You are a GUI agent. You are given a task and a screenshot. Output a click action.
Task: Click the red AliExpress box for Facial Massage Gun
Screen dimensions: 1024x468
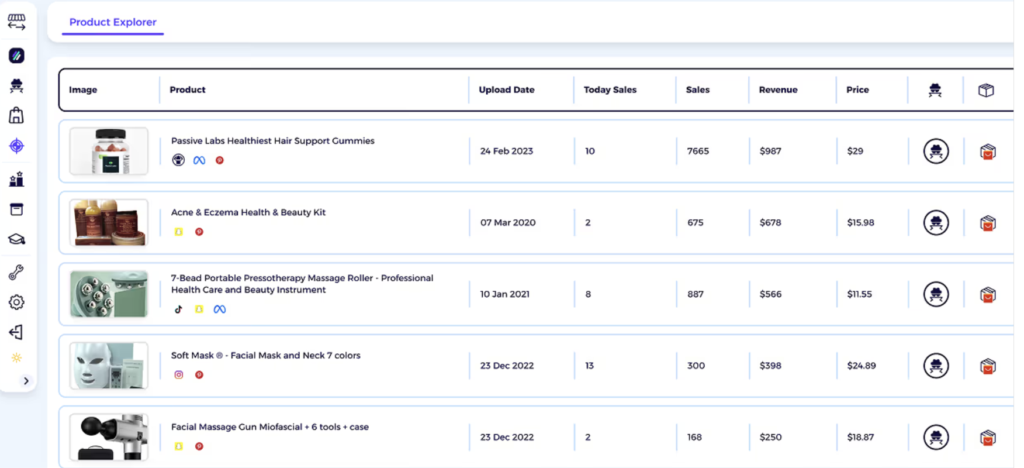988,437
